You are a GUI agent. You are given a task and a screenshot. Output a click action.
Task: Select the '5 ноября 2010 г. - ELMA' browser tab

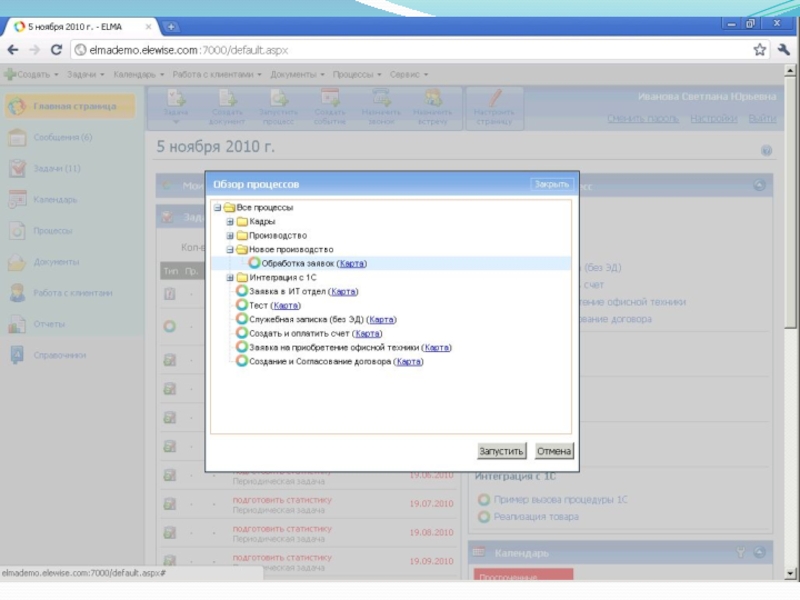point(80,26)
